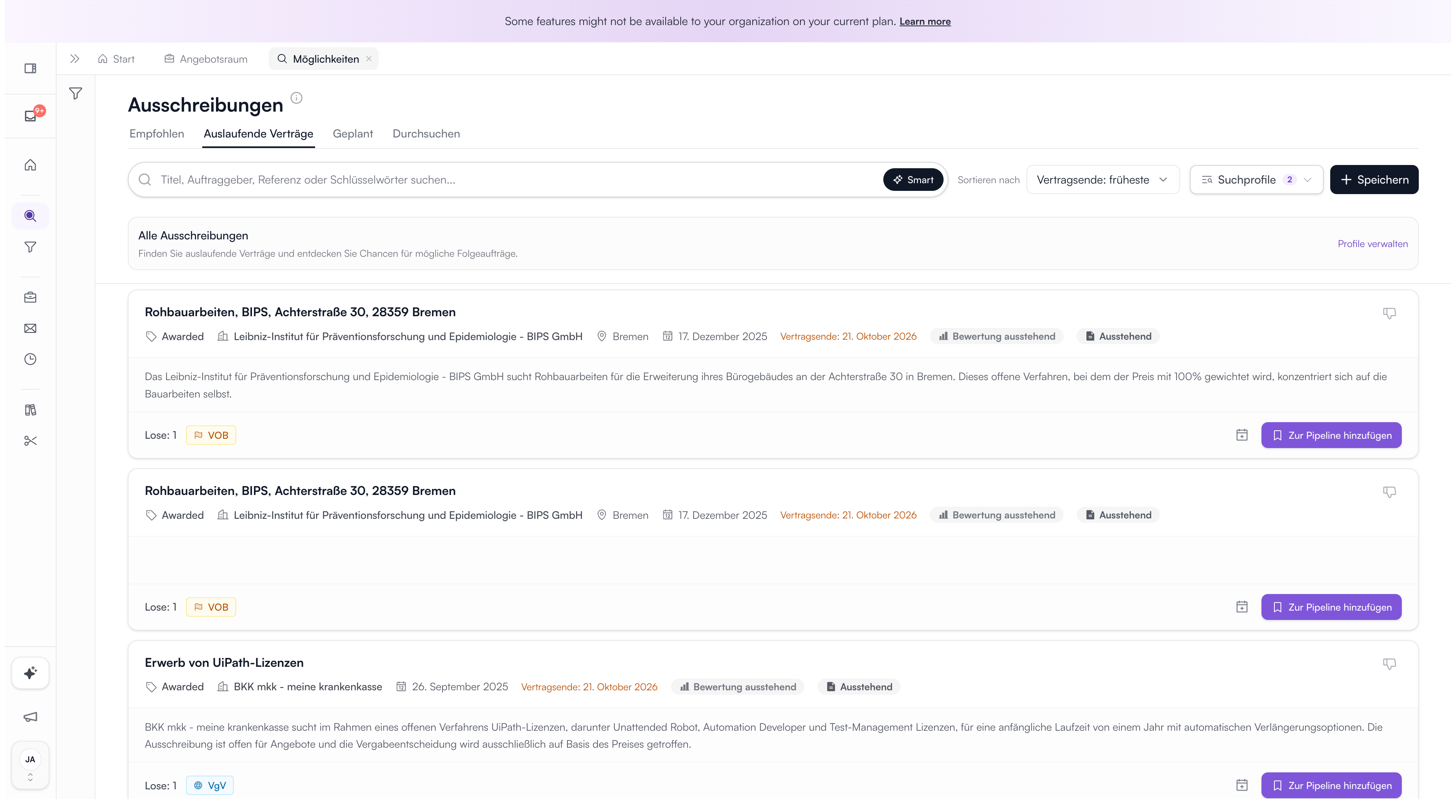Switch to the Angebotsraum tab
The width and height of the screenshot is (1456, 812).
pos(206,59)
